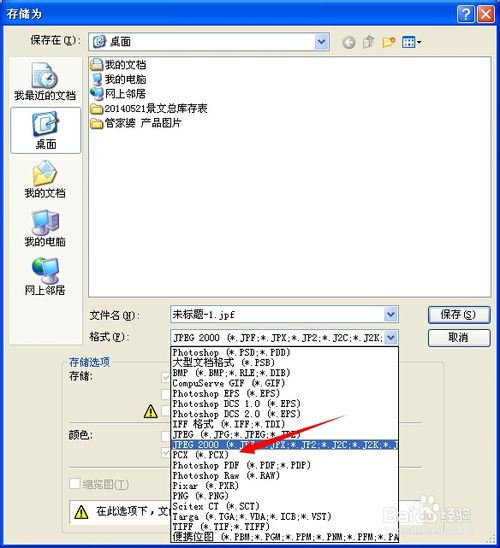Choose PNG (*.PNG) format
Viewport: 500px width, 548px height.
click(284, 496)
